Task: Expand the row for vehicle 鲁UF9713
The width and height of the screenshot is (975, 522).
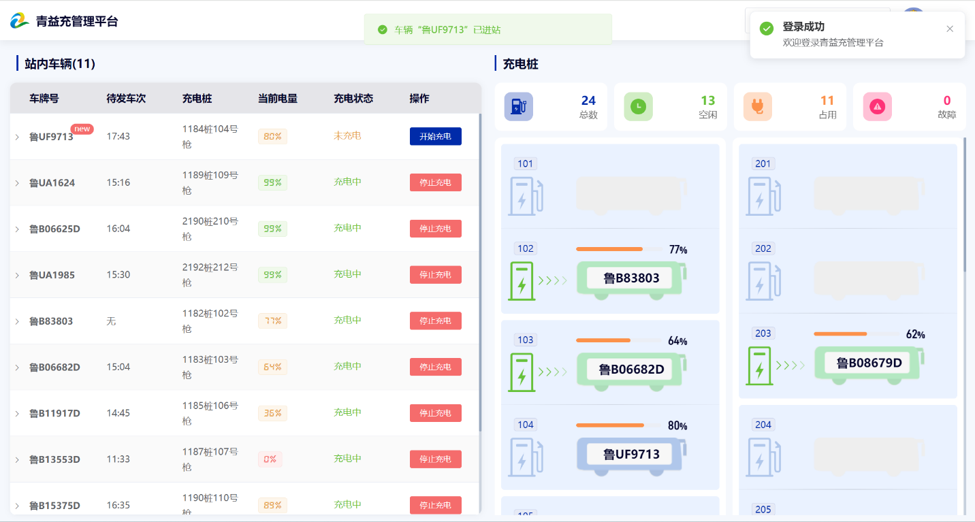Action: coord(17,137)
